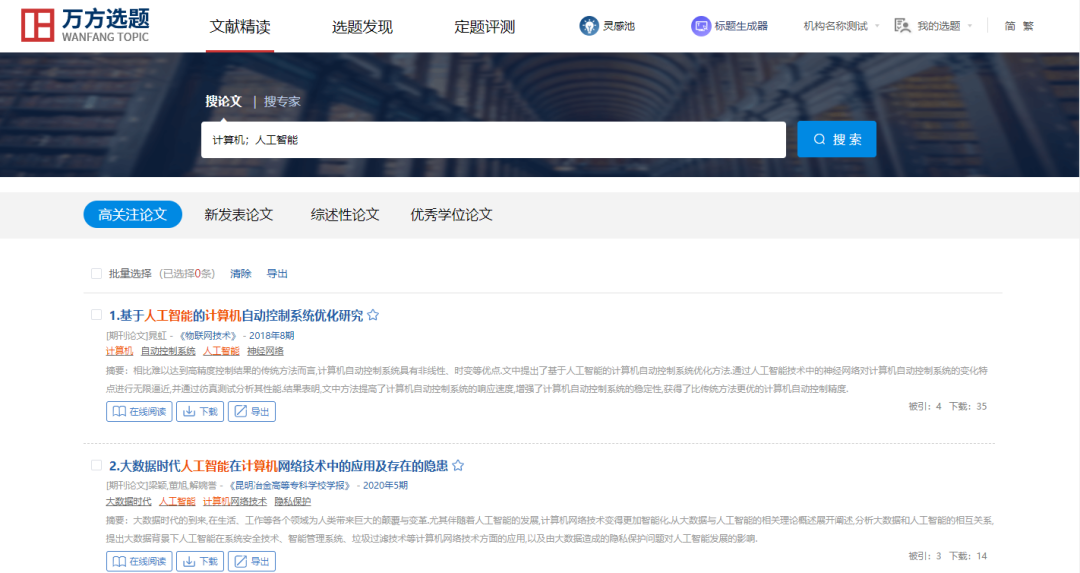Expand the 我的选题 dropdown arrow

[968, 26]
